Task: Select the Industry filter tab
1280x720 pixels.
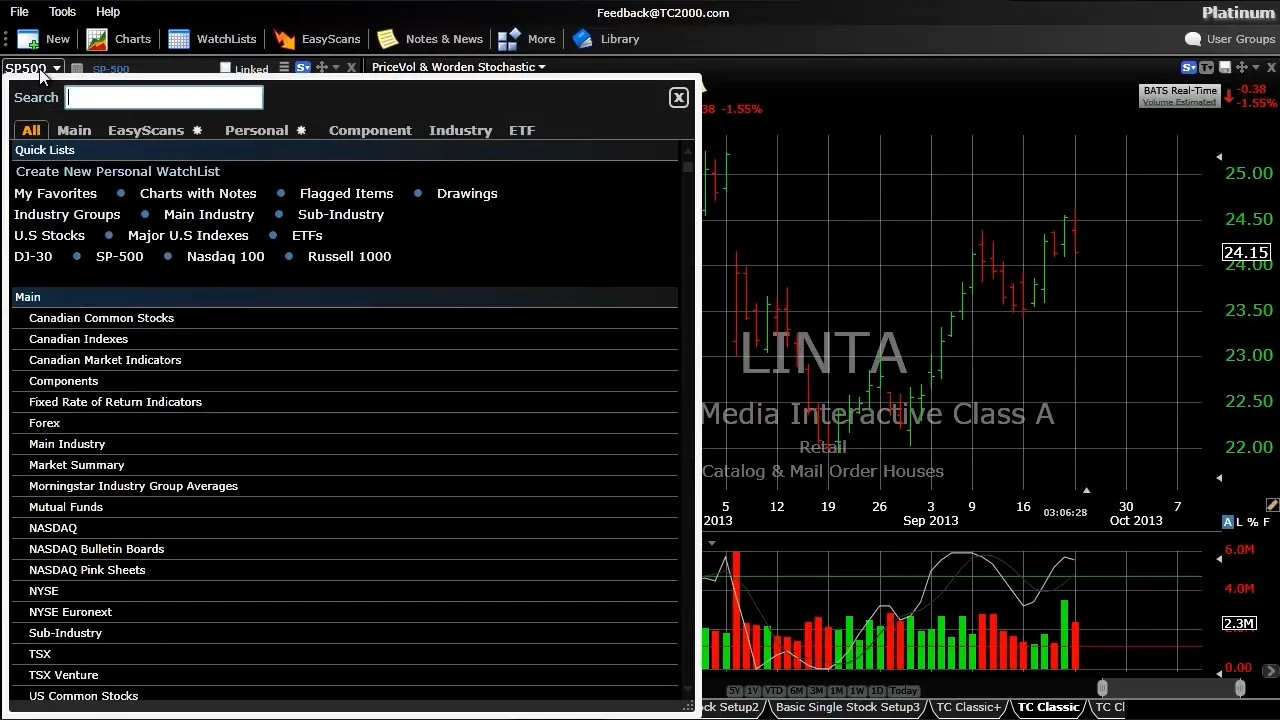Action: click(460, 130)
